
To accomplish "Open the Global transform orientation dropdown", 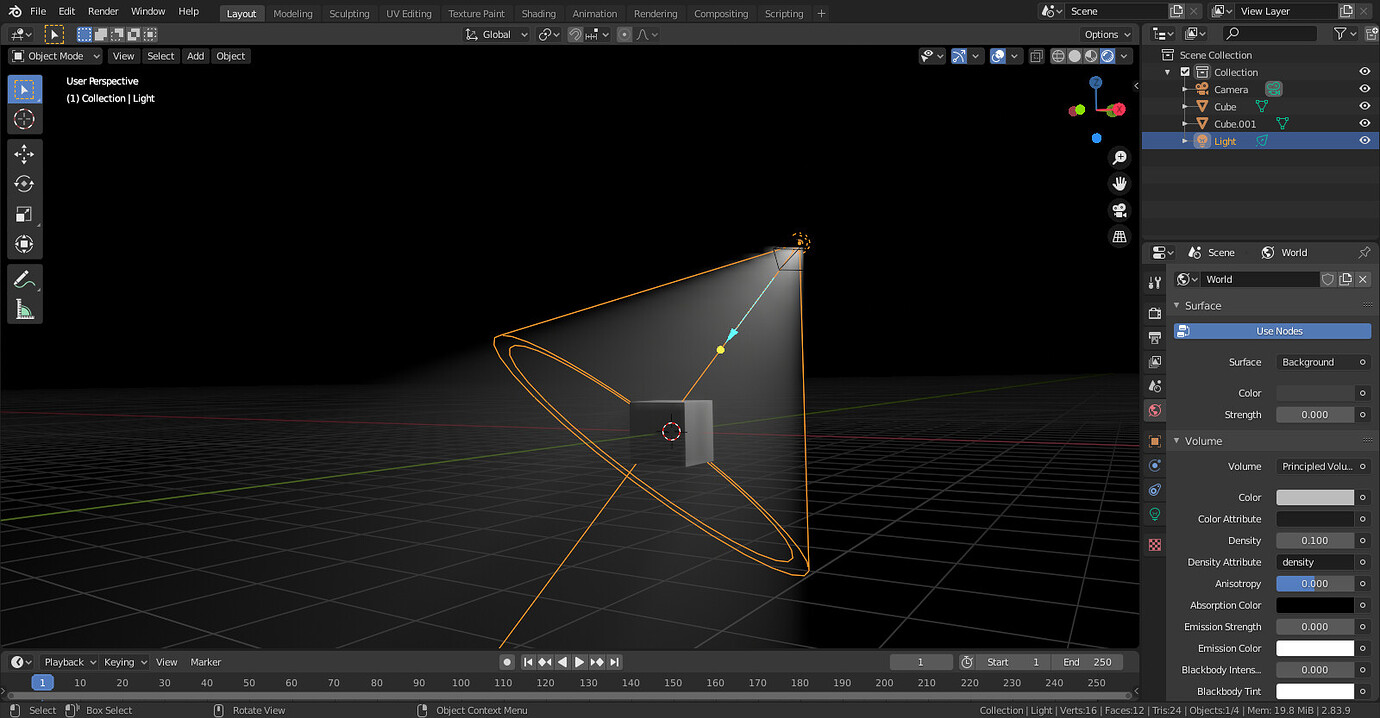I will point(495,34).
